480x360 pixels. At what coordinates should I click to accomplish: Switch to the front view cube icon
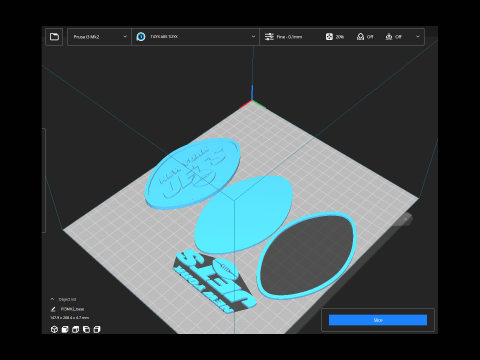[x=65, y=329]
